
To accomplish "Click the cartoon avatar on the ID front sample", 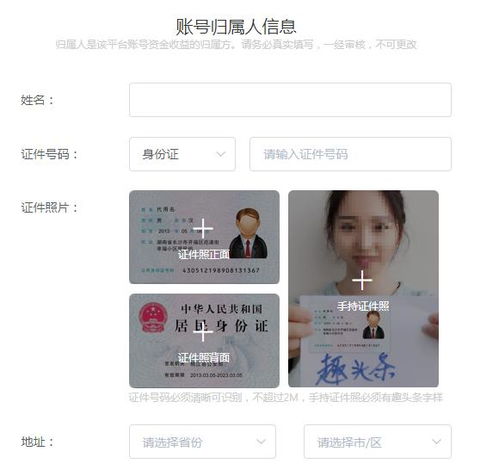I will [248, 233].
